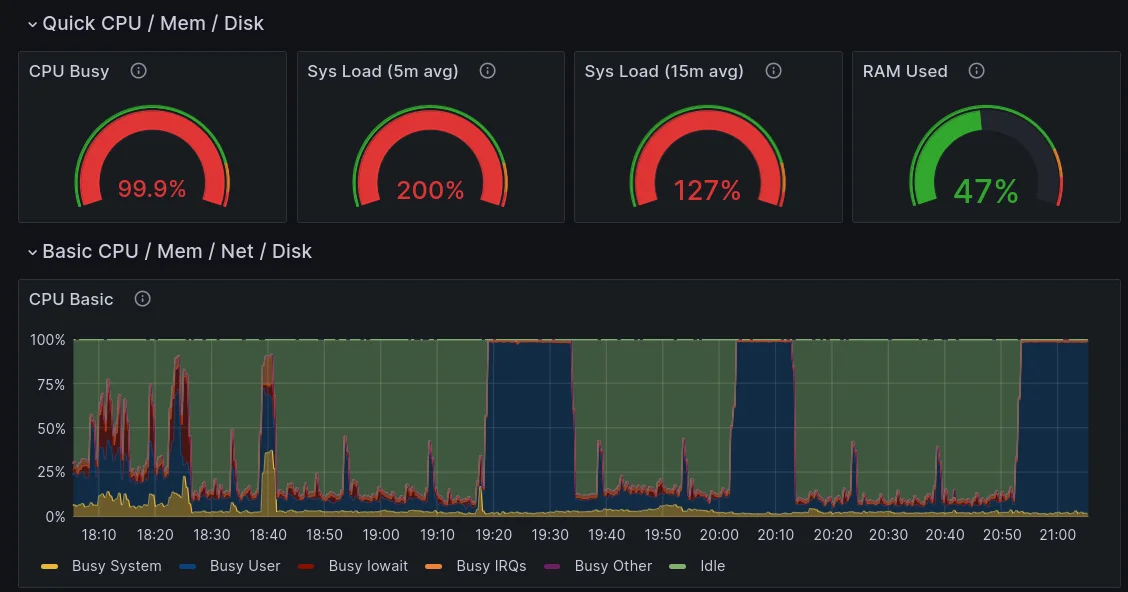Open the RAM Used panel info tooltip
The width and height of the screenshot is (1128, 592).
click(975, 71)
